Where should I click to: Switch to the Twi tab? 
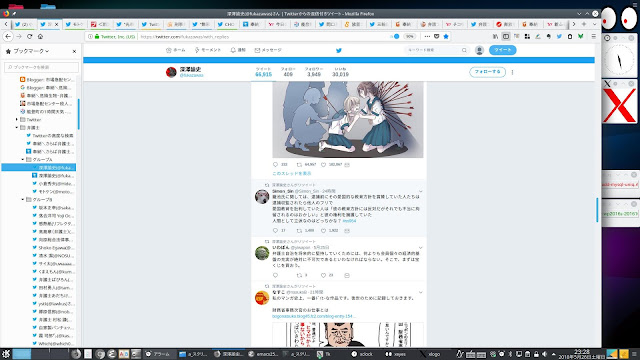click(151, 24)
